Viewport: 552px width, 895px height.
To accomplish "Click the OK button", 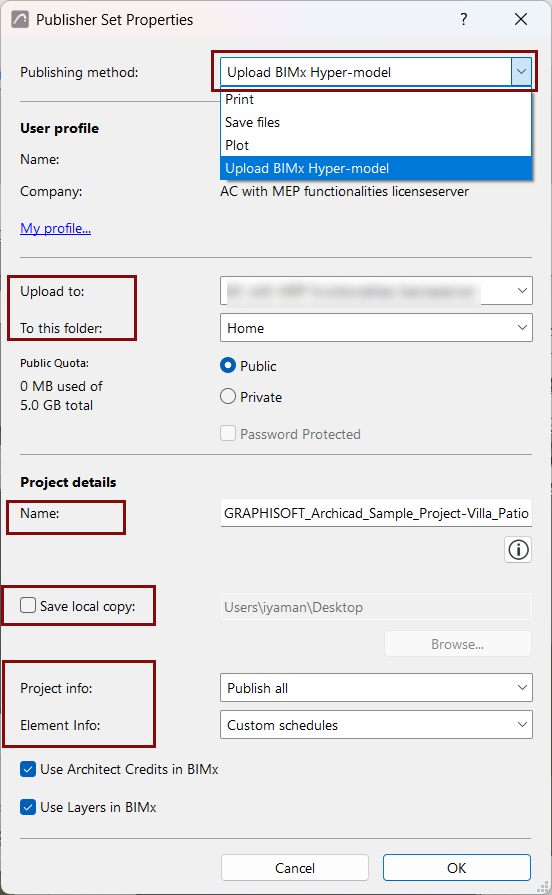I will pos(457,868).
